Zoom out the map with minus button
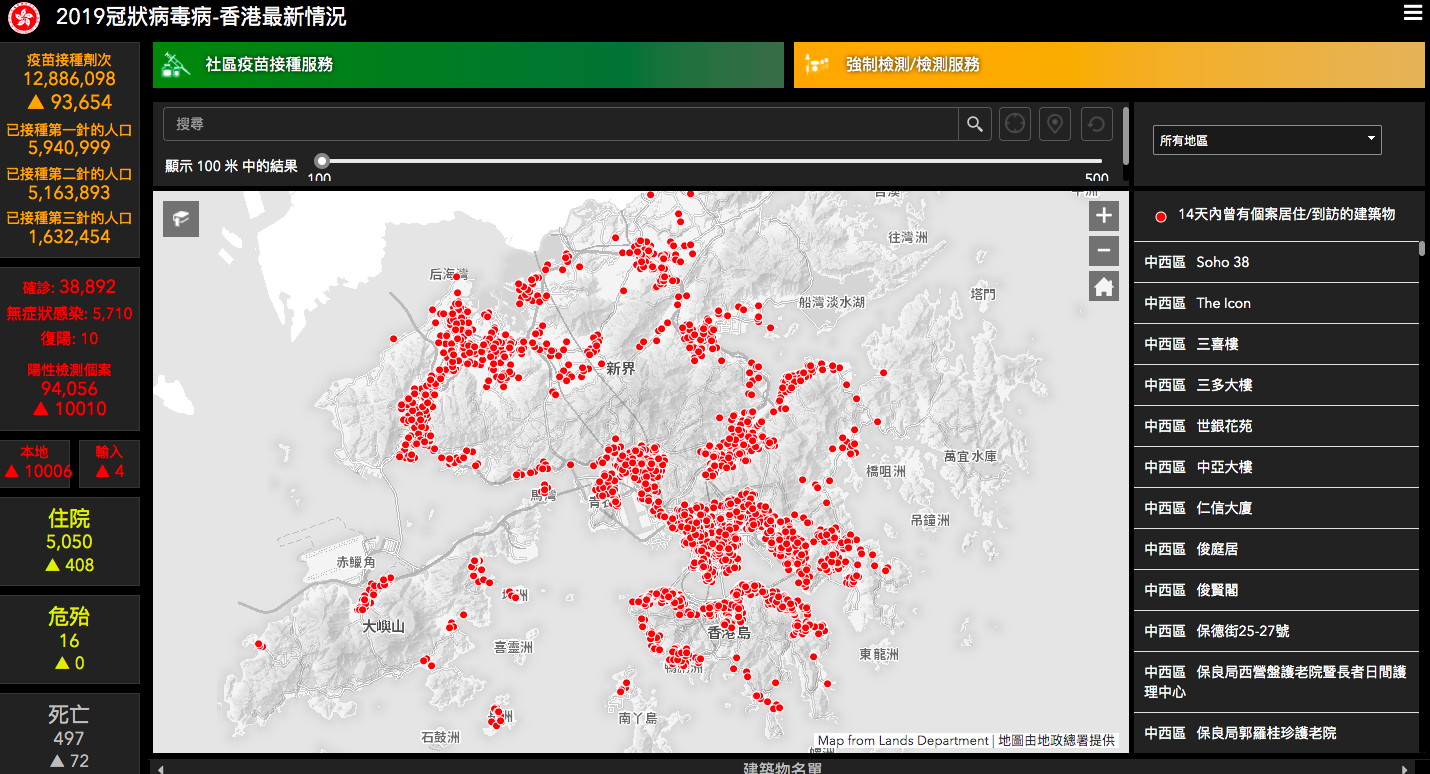The image size is (1430, 774). [1104, 251]
